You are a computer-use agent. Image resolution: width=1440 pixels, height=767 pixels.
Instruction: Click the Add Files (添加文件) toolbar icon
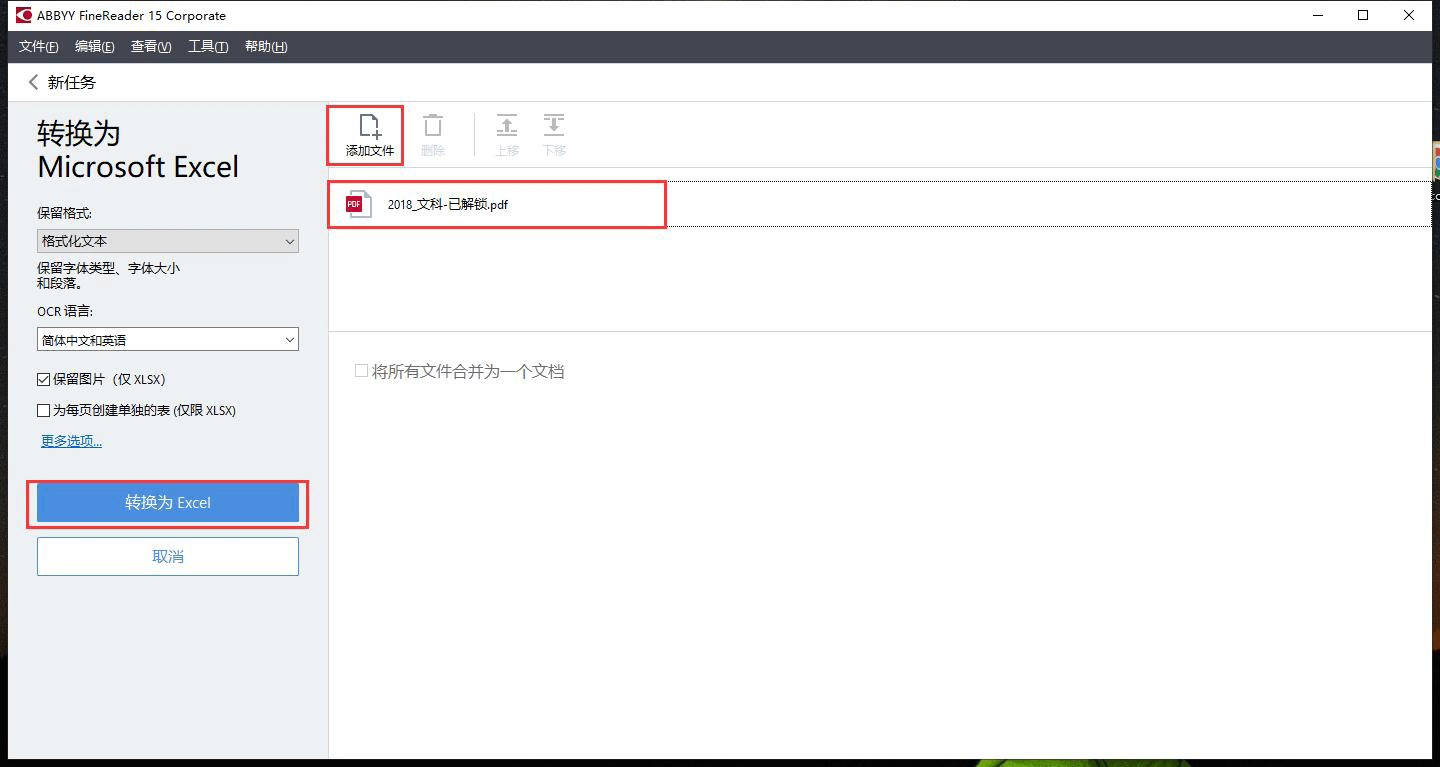[x=370, y=127]
